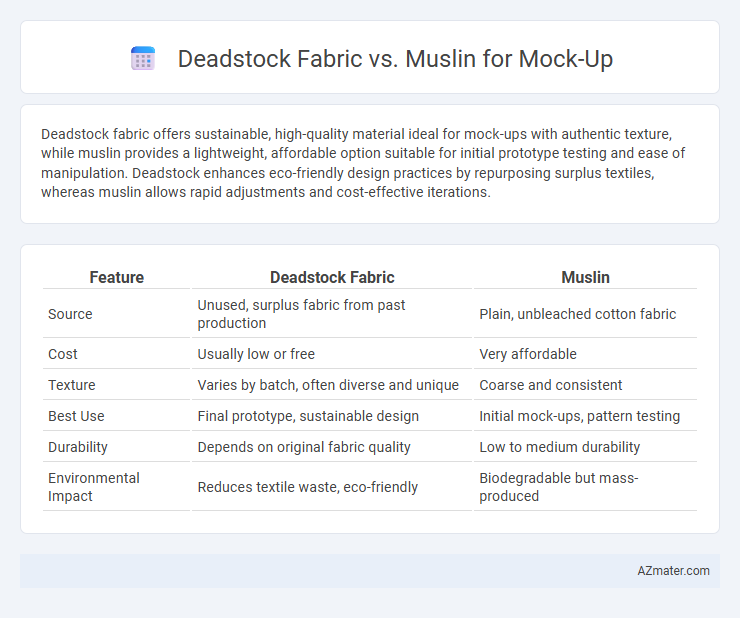
Task: Click the calendar icon beside the title
Action: 143,59
